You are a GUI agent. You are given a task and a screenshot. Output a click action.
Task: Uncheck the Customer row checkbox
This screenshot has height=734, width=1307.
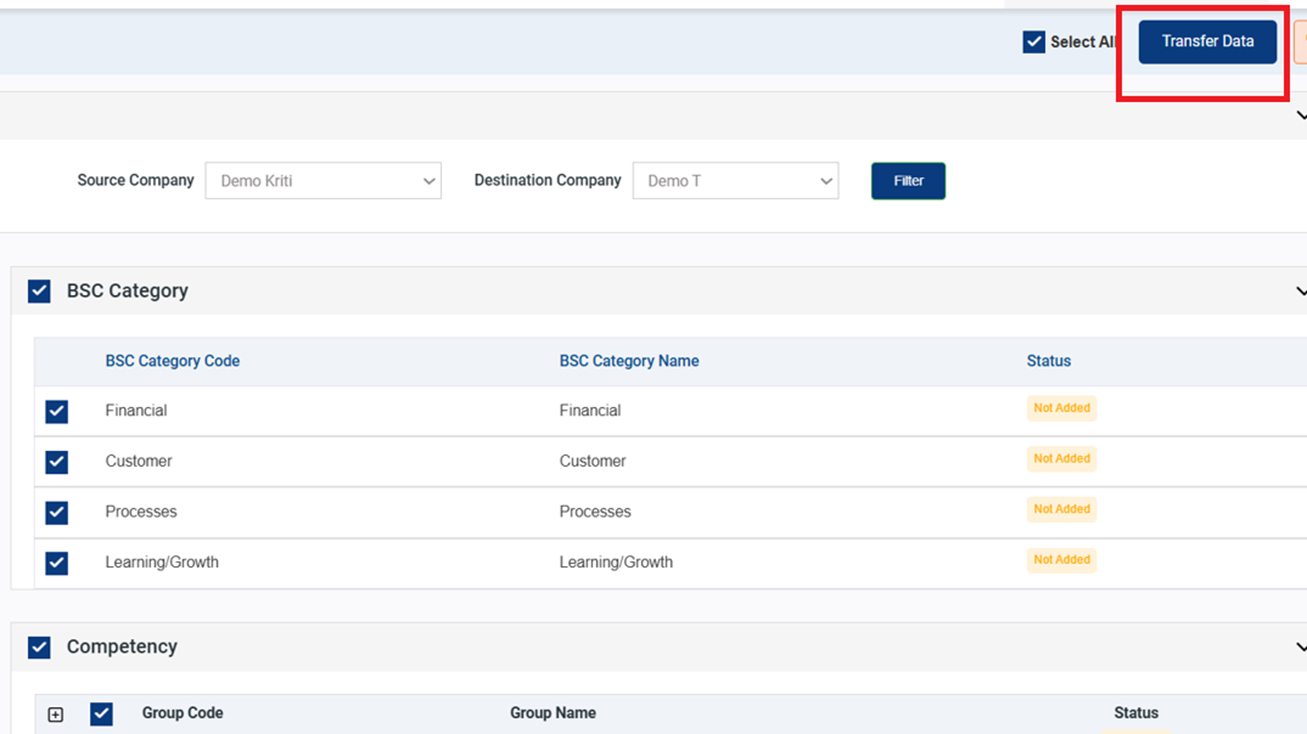tap(57, 462)
